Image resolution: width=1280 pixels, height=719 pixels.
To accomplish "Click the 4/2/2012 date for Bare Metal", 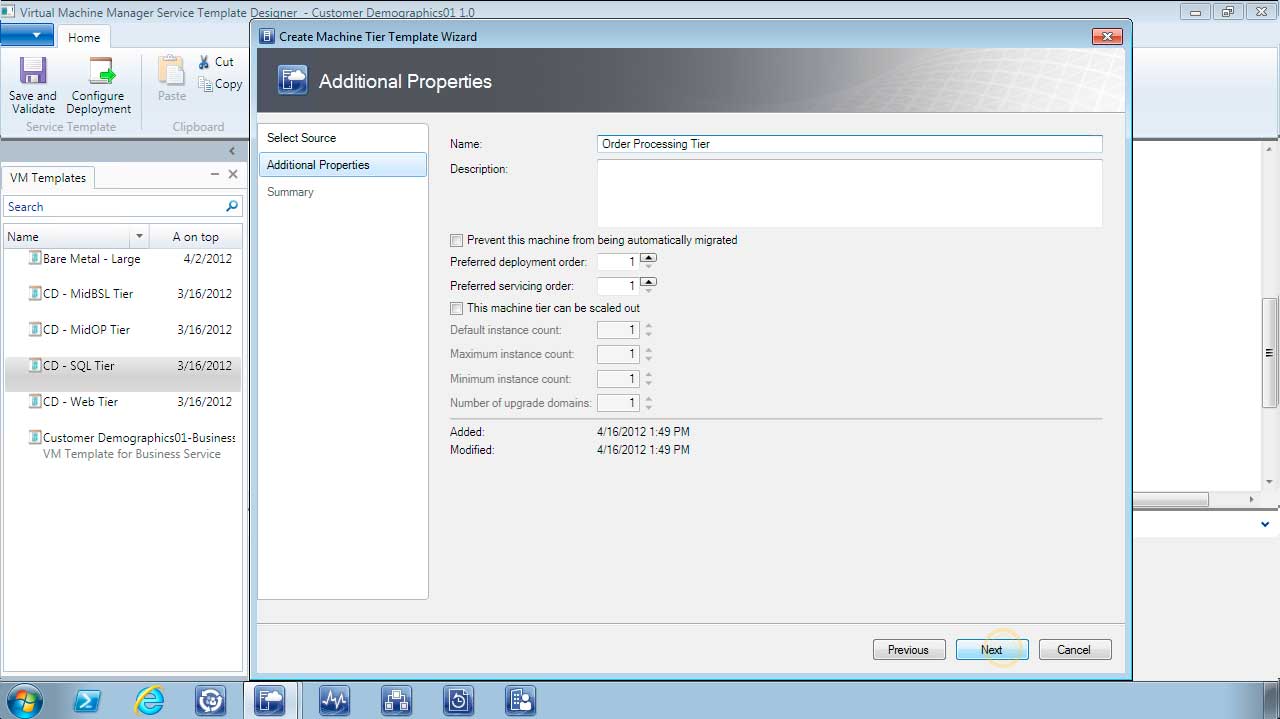I will (x=208, y=258).
